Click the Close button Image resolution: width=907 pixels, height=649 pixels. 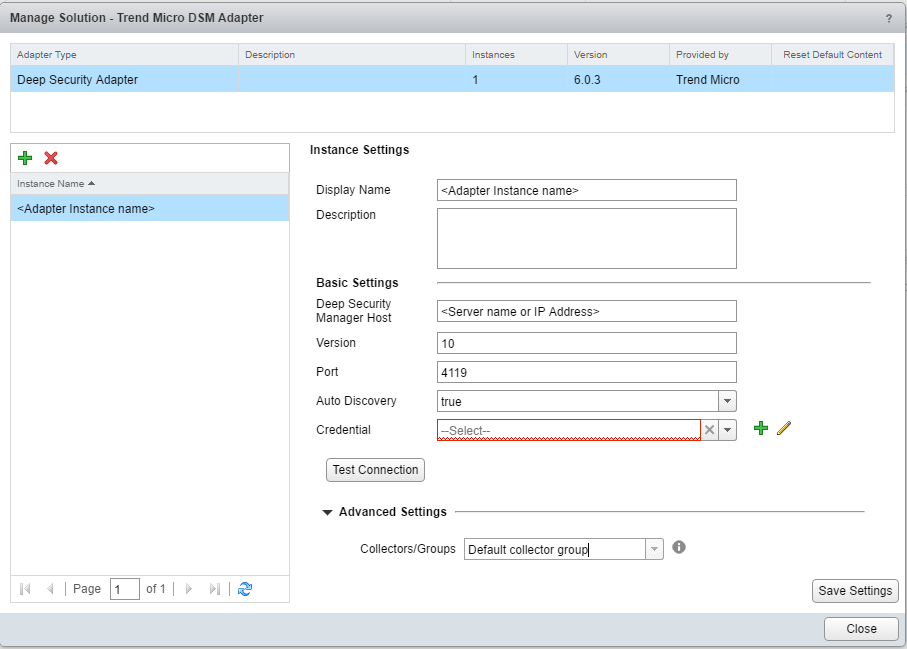coord(860,629)
